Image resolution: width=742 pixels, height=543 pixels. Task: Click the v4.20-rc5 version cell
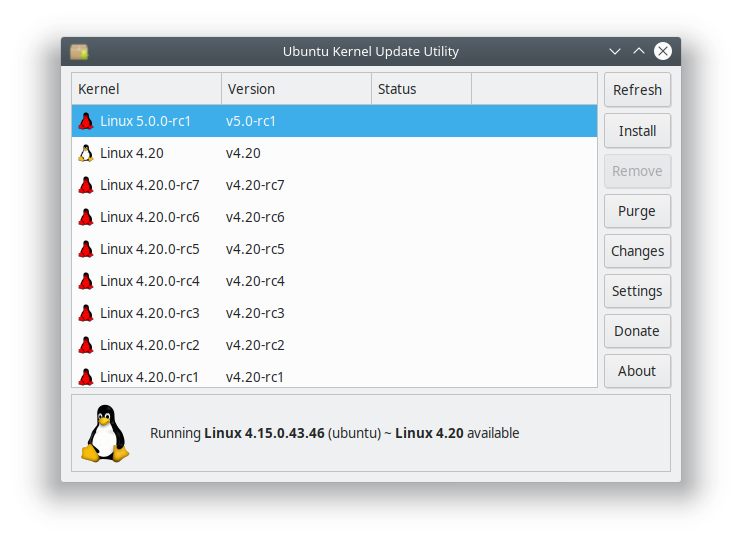255,249
